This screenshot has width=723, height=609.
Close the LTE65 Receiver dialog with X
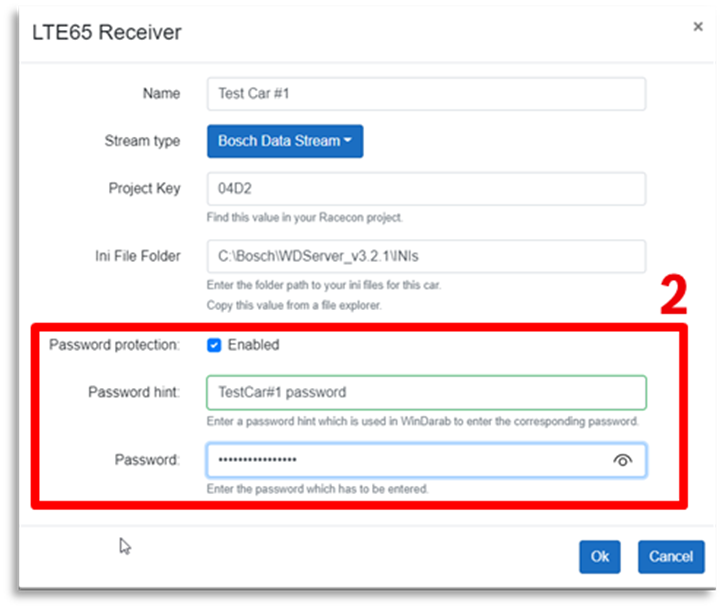click(x=698, y=27)
